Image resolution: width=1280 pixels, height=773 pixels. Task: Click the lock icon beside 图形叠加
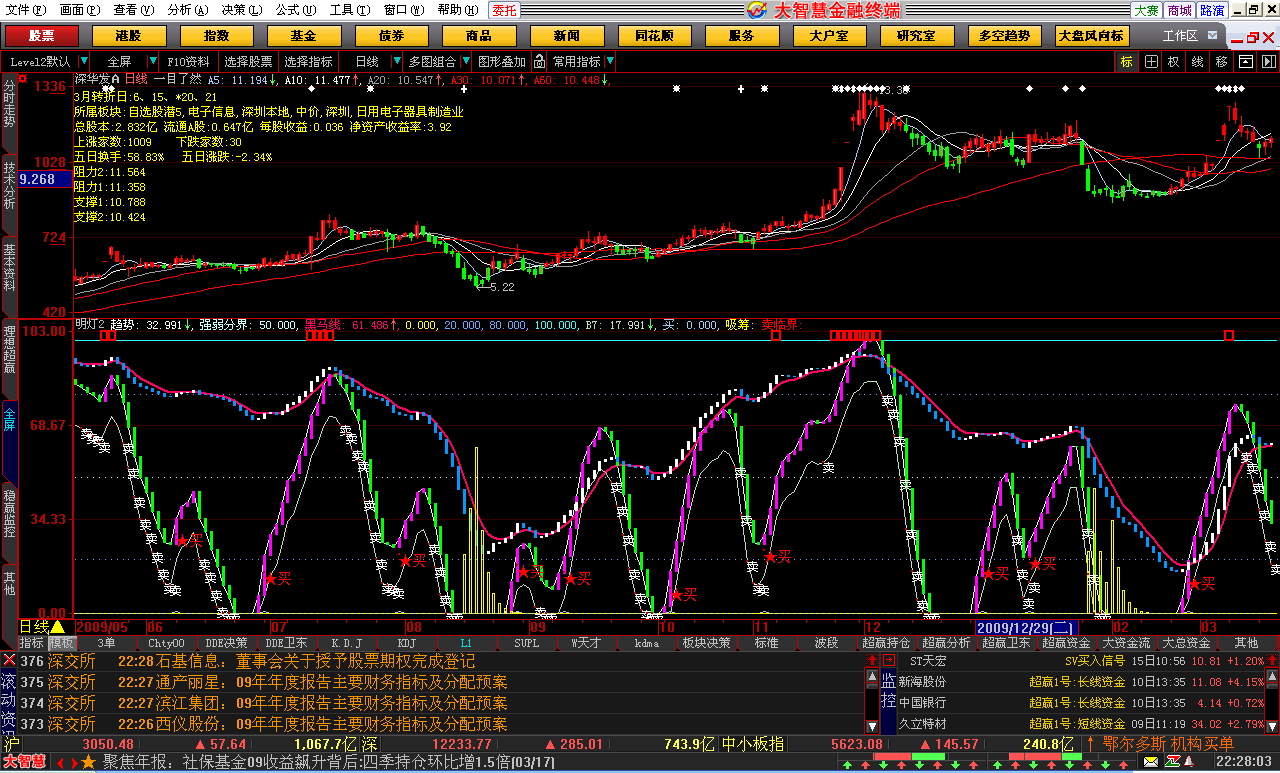point(539,61)
